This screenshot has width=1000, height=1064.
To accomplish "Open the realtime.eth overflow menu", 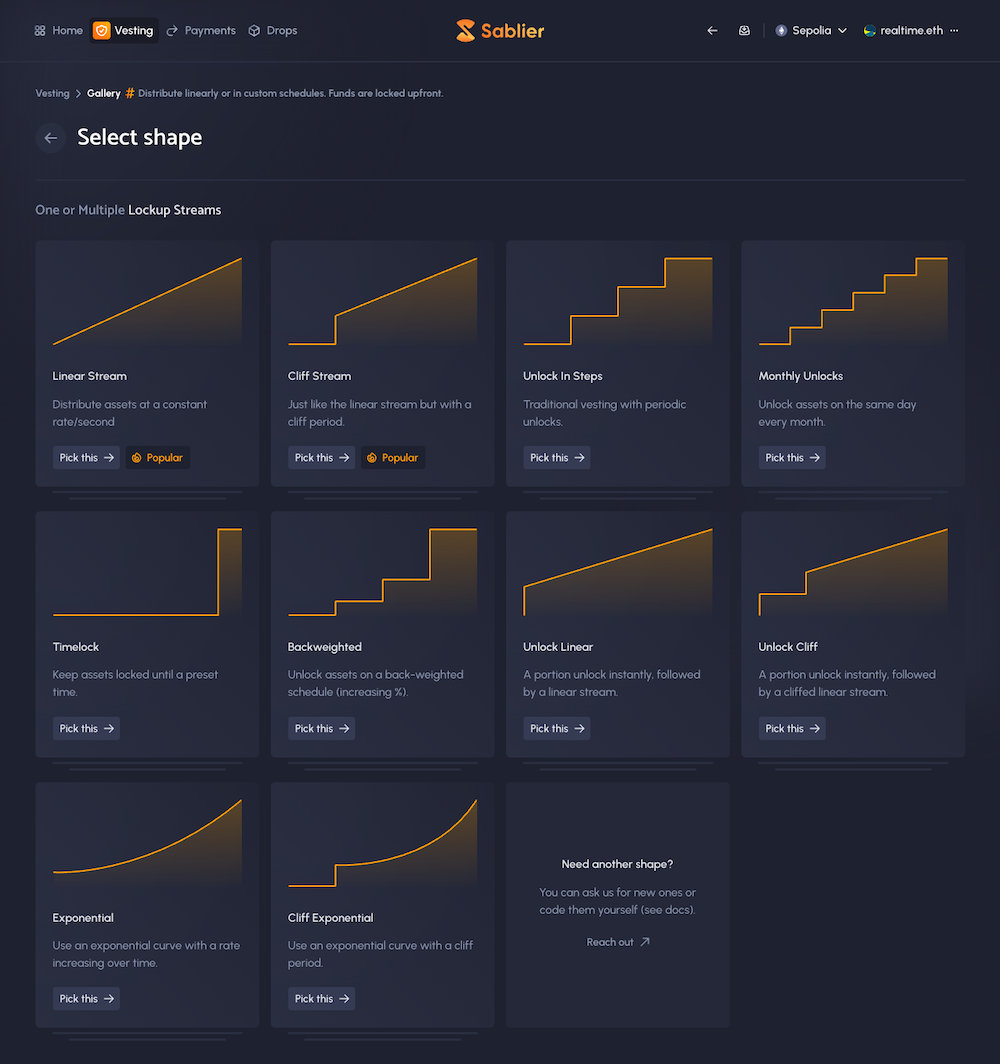I will (x=956, y=30).
